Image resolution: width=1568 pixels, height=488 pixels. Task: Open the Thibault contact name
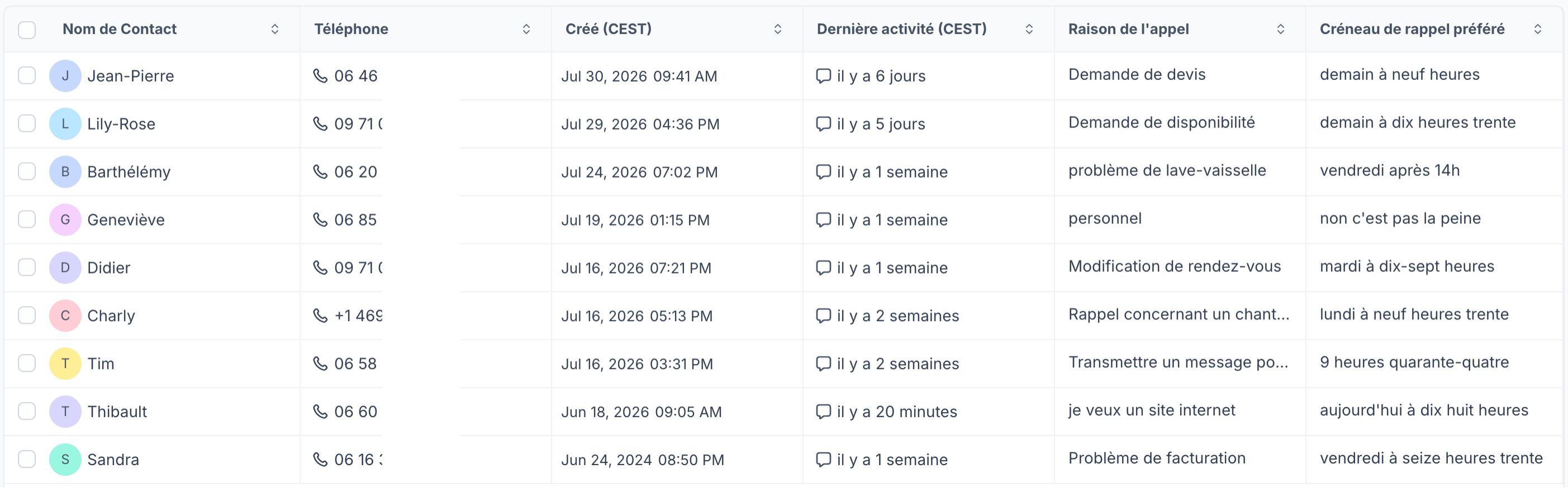[x=117, y=412]
